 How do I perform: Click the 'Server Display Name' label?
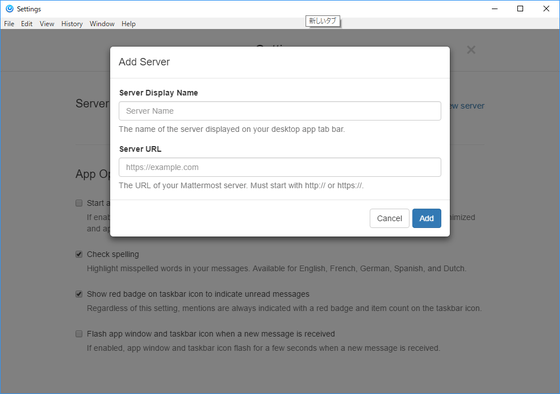tap(159, 93)
